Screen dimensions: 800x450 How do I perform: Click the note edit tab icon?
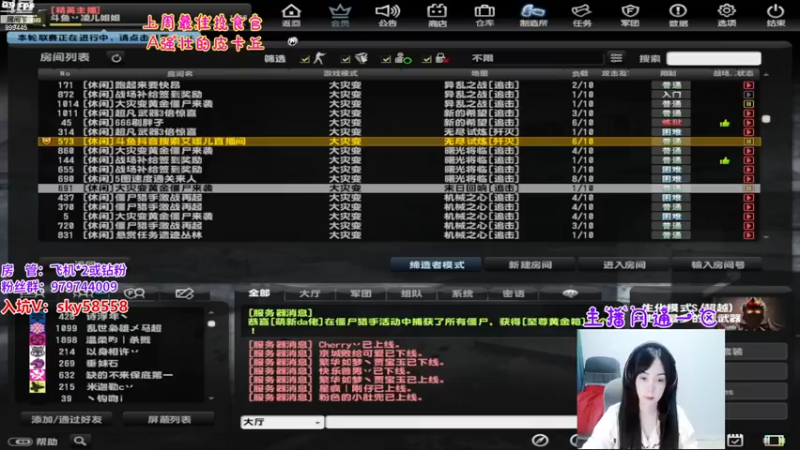184,293
